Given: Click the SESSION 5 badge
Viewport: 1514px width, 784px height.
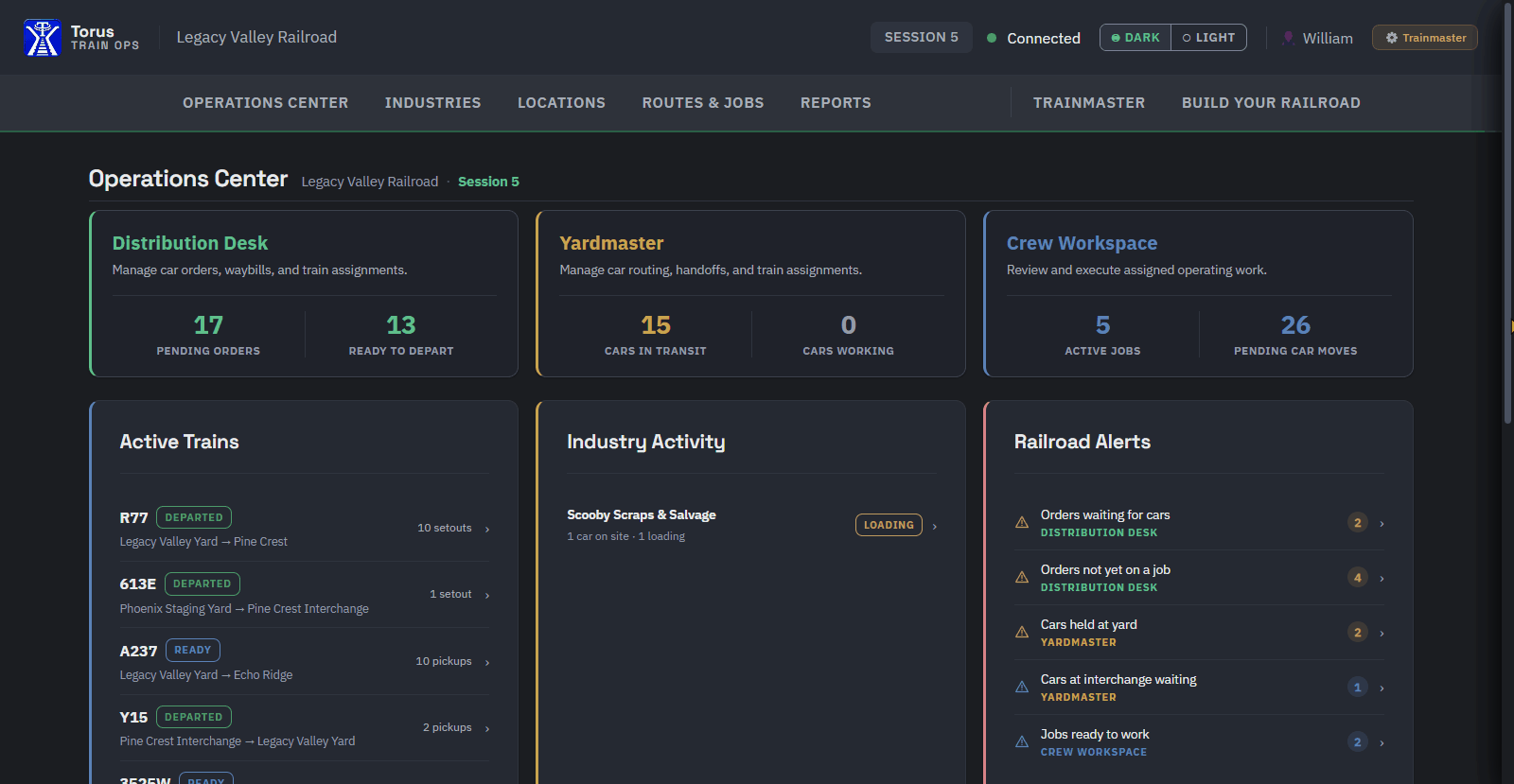Looking at the screenshot, I should (x=922, y=37).
